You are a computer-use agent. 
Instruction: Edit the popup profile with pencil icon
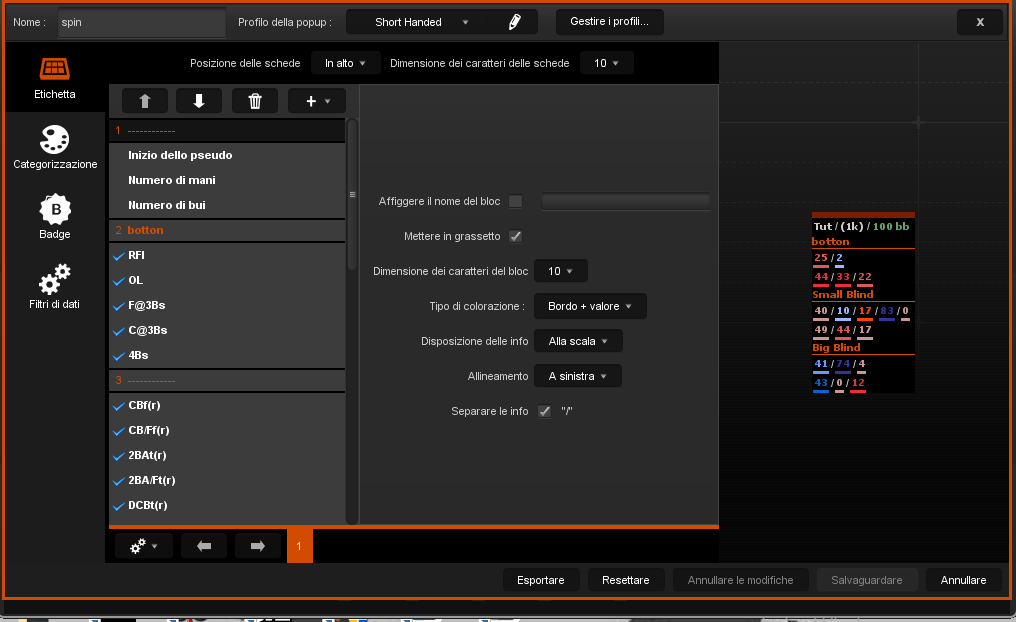point(514,22)
